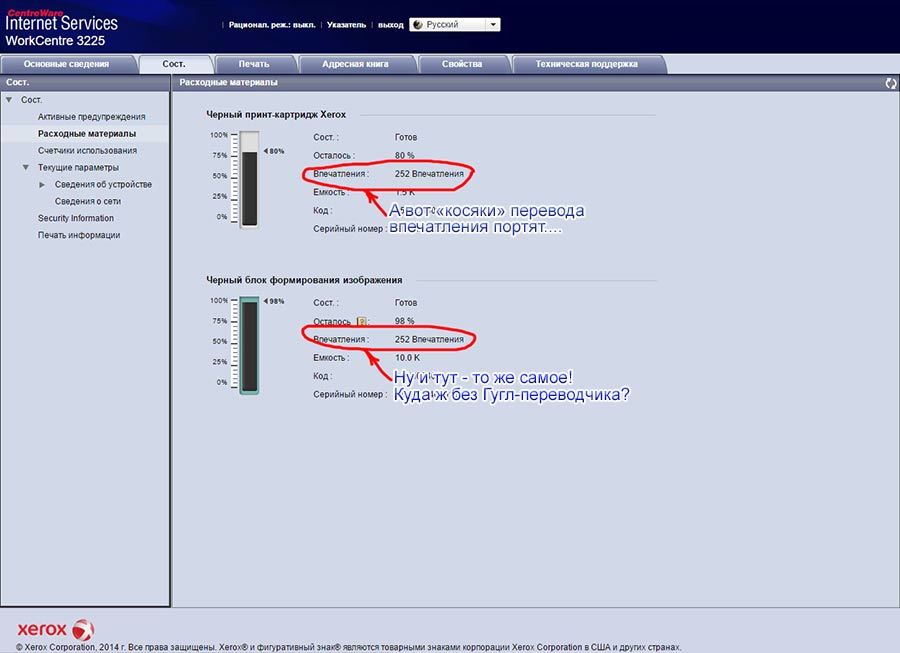Go to the Адресная книга tab
This screenshot has width=900, height=653.
[355, 64]
